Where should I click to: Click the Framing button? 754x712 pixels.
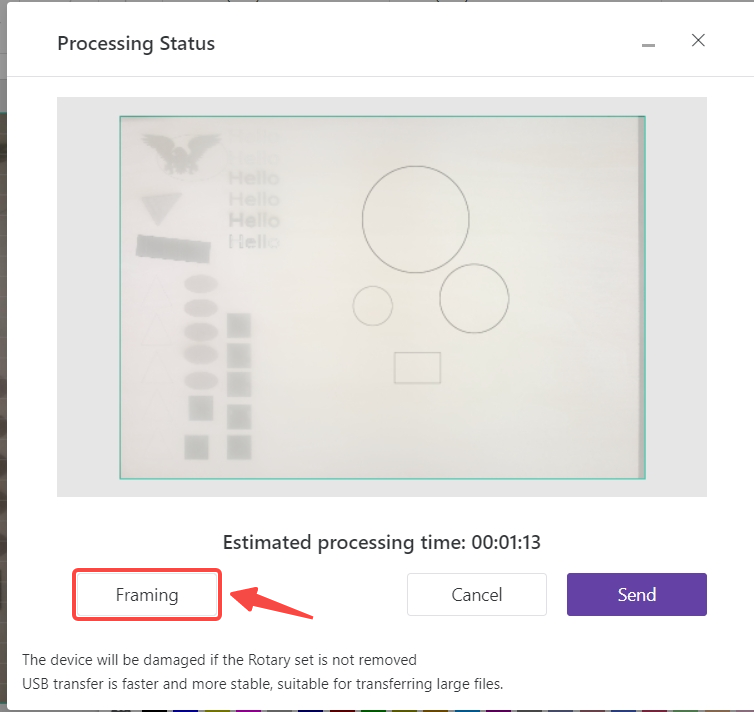147,595
